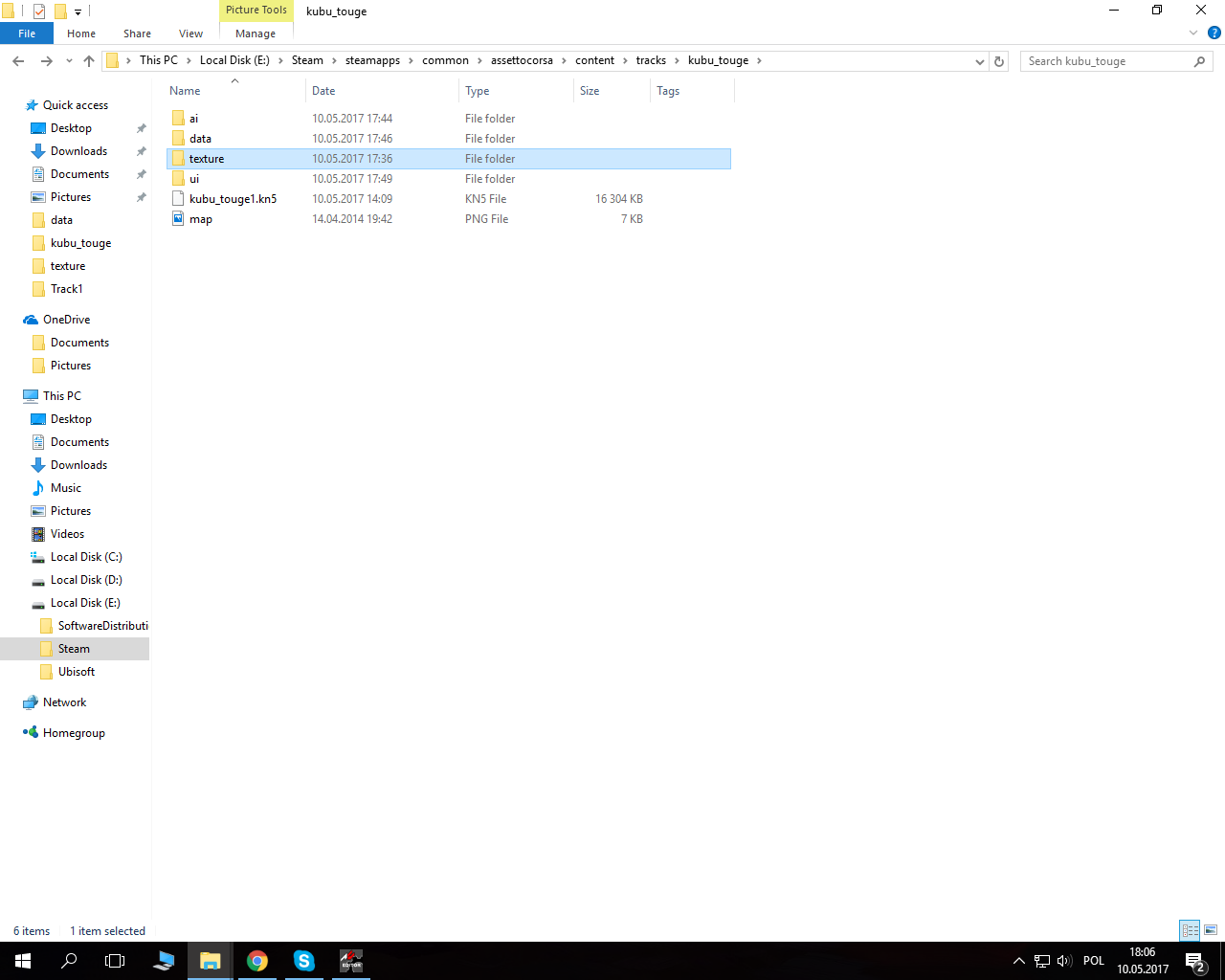
Task: Select the data folder in file list
Action: click(x=449, y=139)
